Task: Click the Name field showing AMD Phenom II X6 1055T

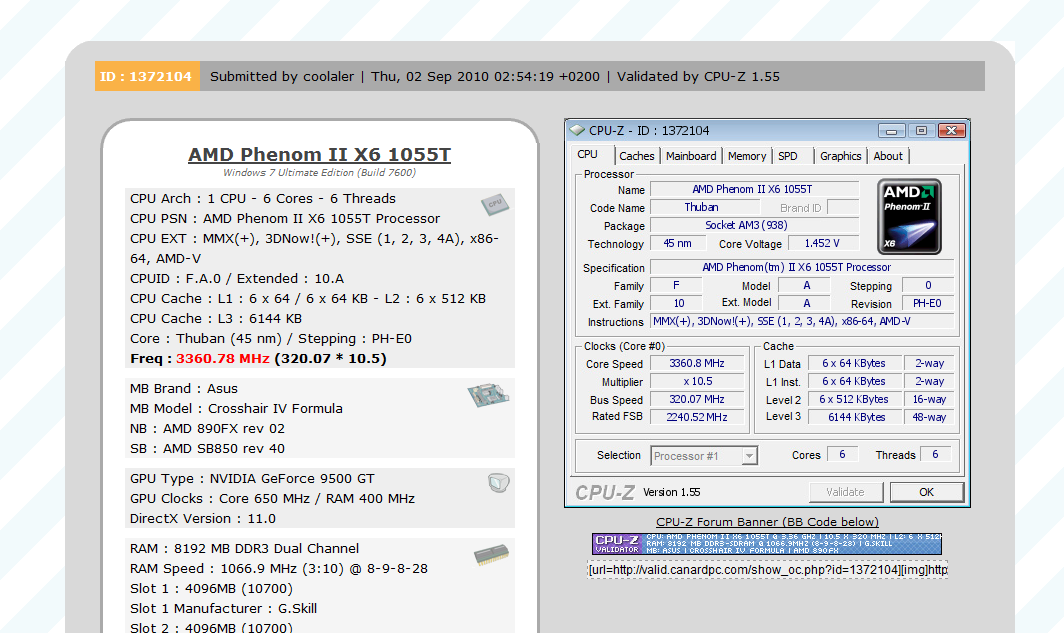Action: point(754,189)
